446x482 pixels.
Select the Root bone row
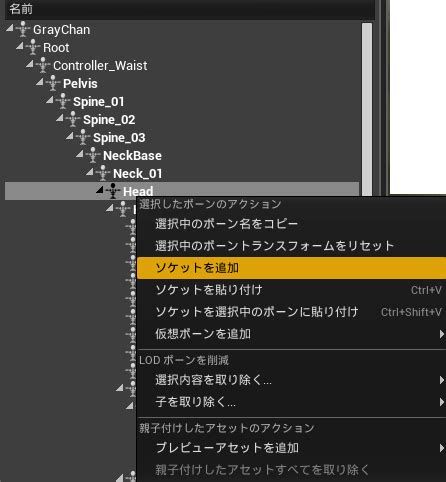tap(182, 47)
